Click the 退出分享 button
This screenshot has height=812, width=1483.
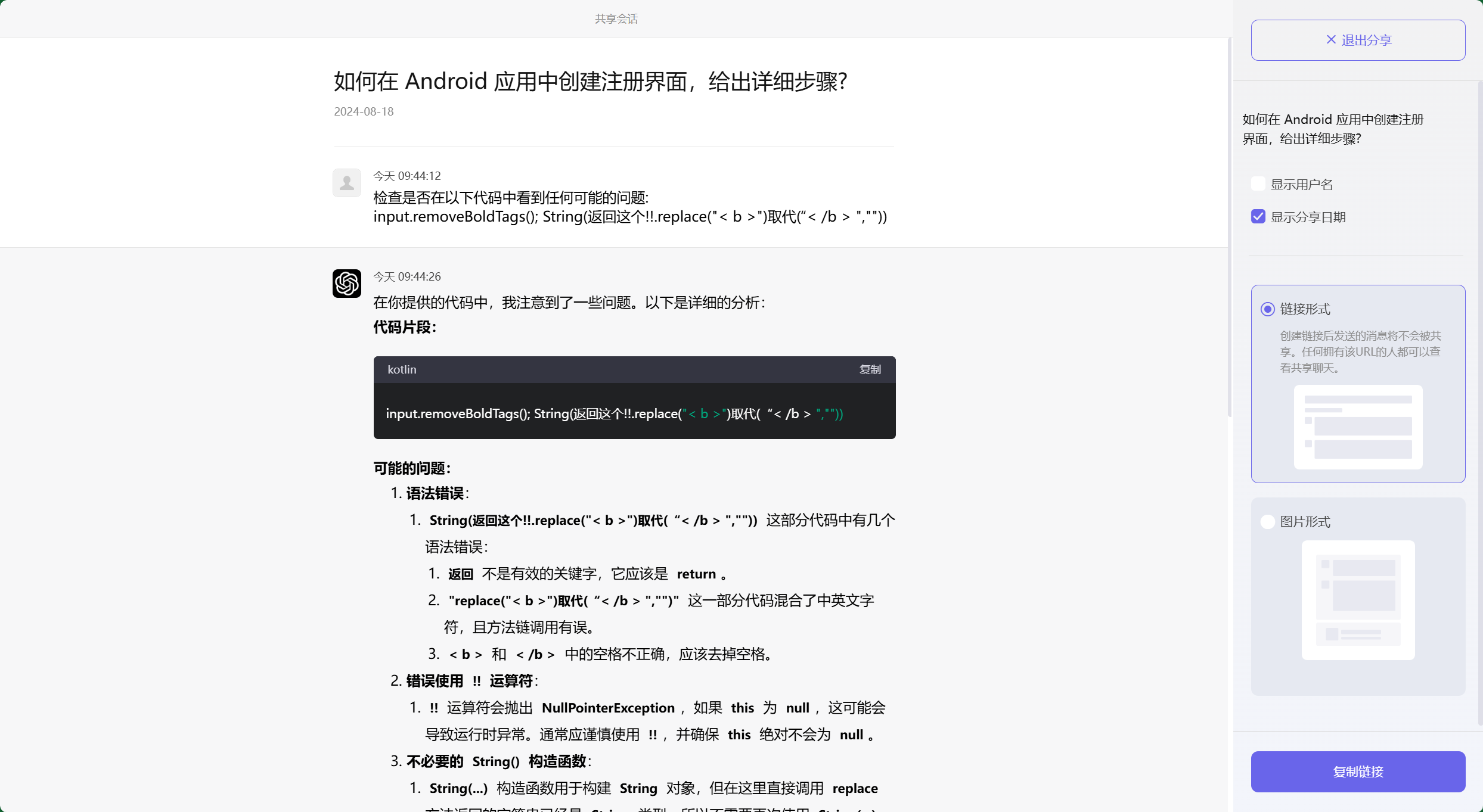(x=1358, y=39)
